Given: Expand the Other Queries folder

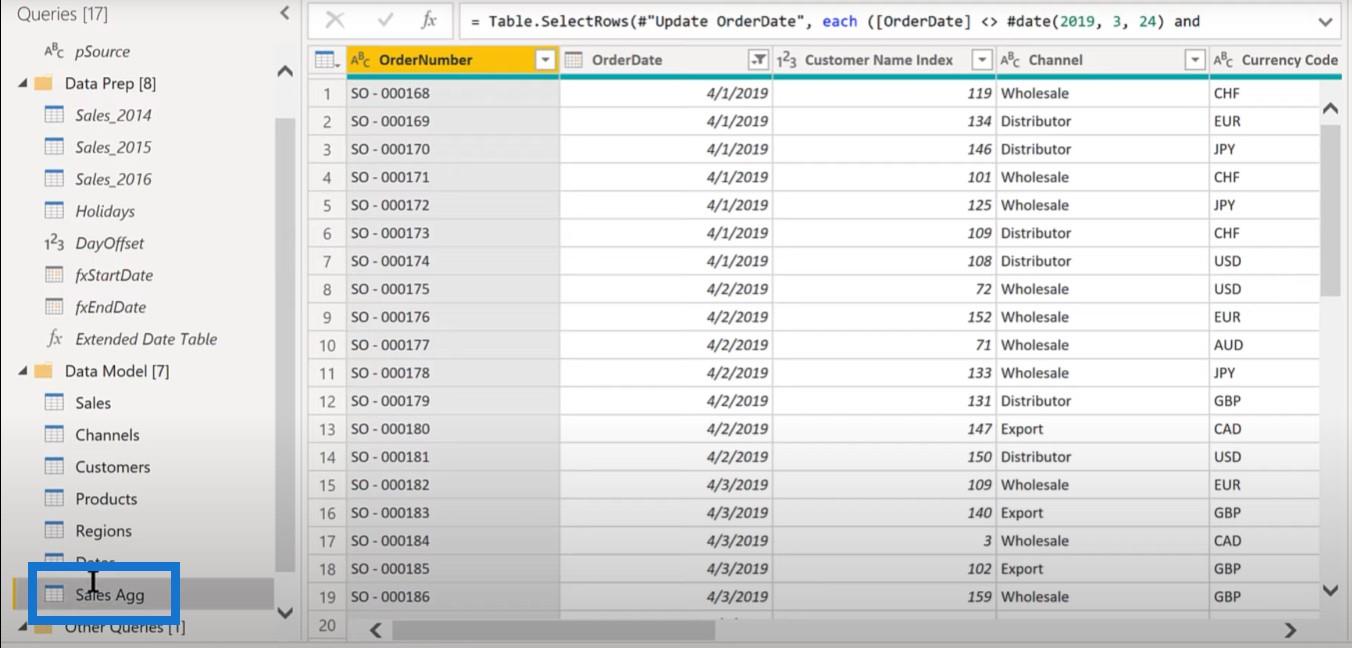Looking at the screenshot, I should (23, 628).
